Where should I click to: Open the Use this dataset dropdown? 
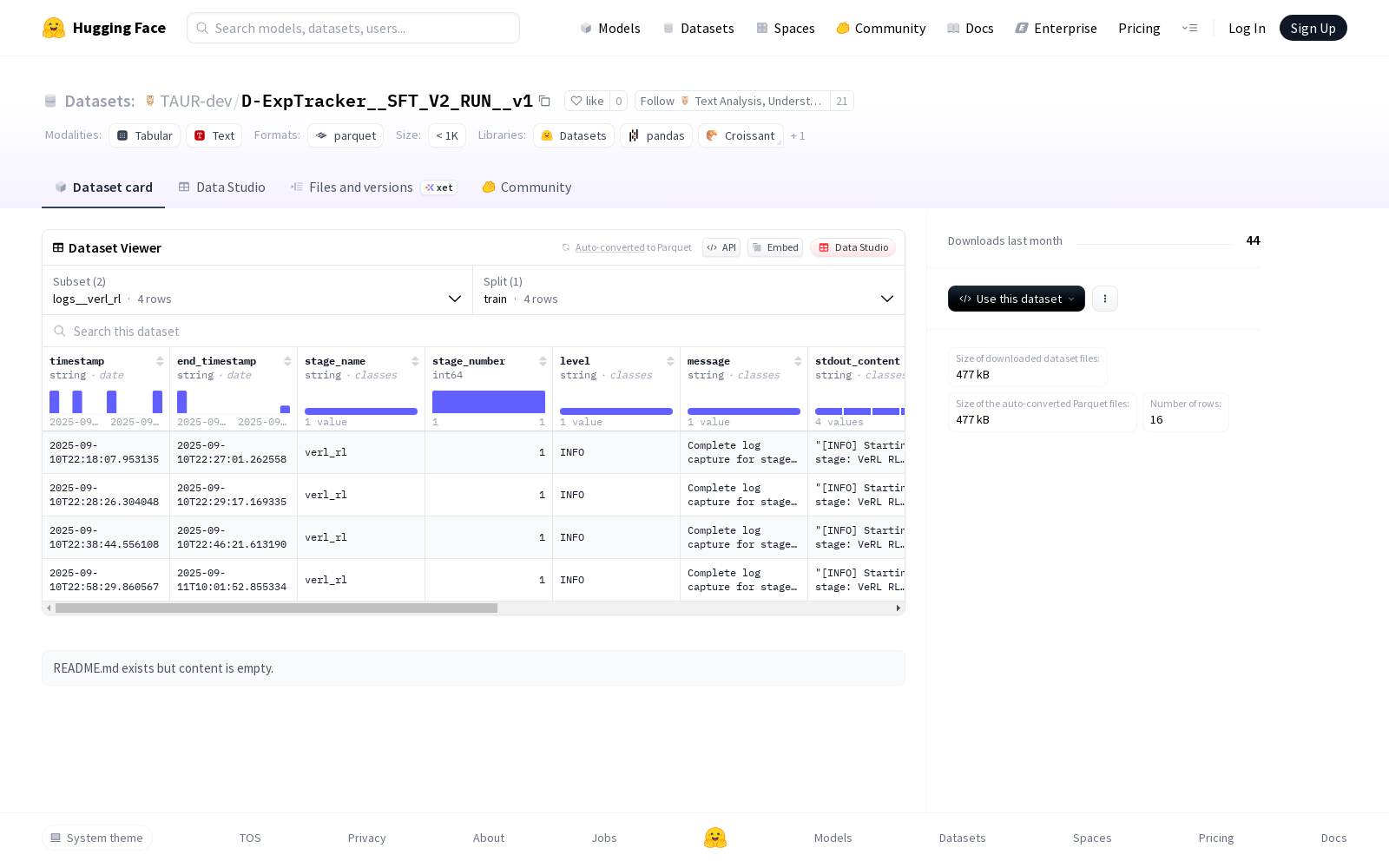pos(1017,299)
